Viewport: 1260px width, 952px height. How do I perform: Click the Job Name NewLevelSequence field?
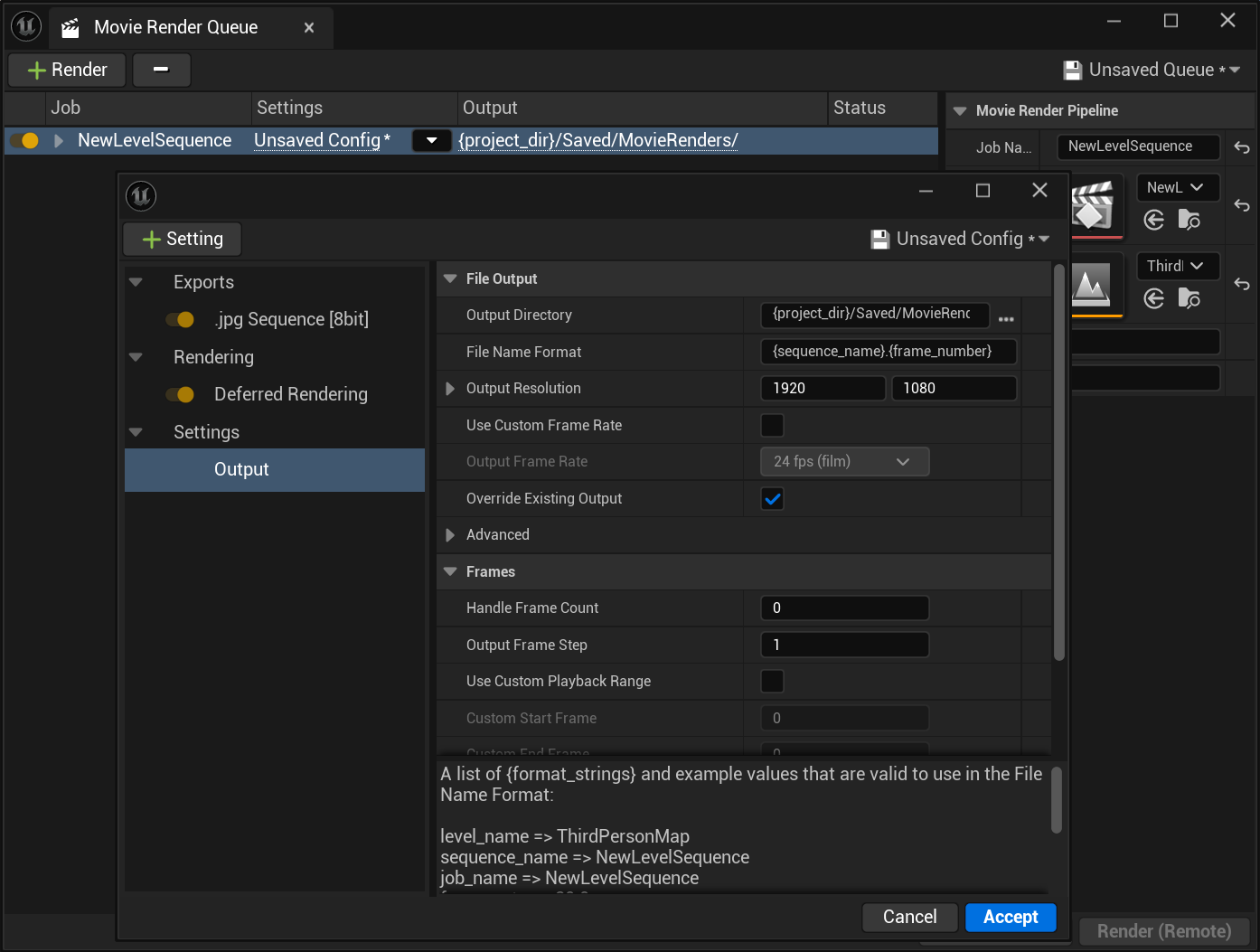point(1139,146)
